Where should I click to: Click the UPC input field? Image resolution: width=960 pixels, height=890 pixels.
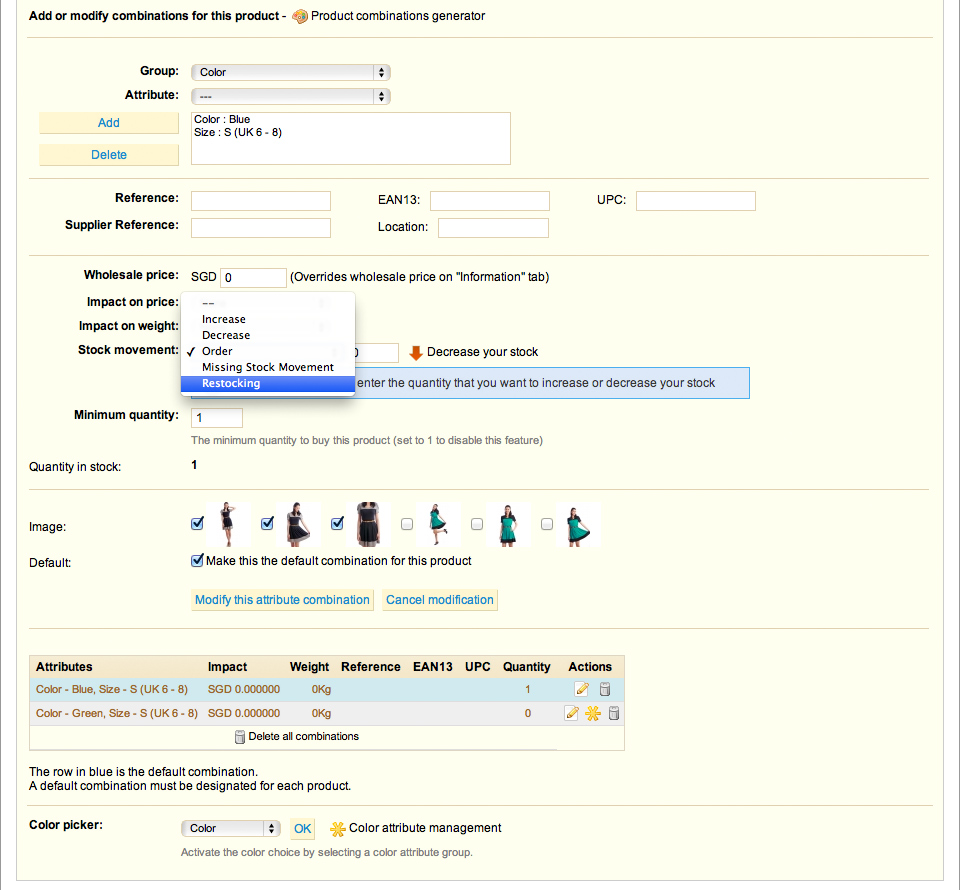[696, 201]
